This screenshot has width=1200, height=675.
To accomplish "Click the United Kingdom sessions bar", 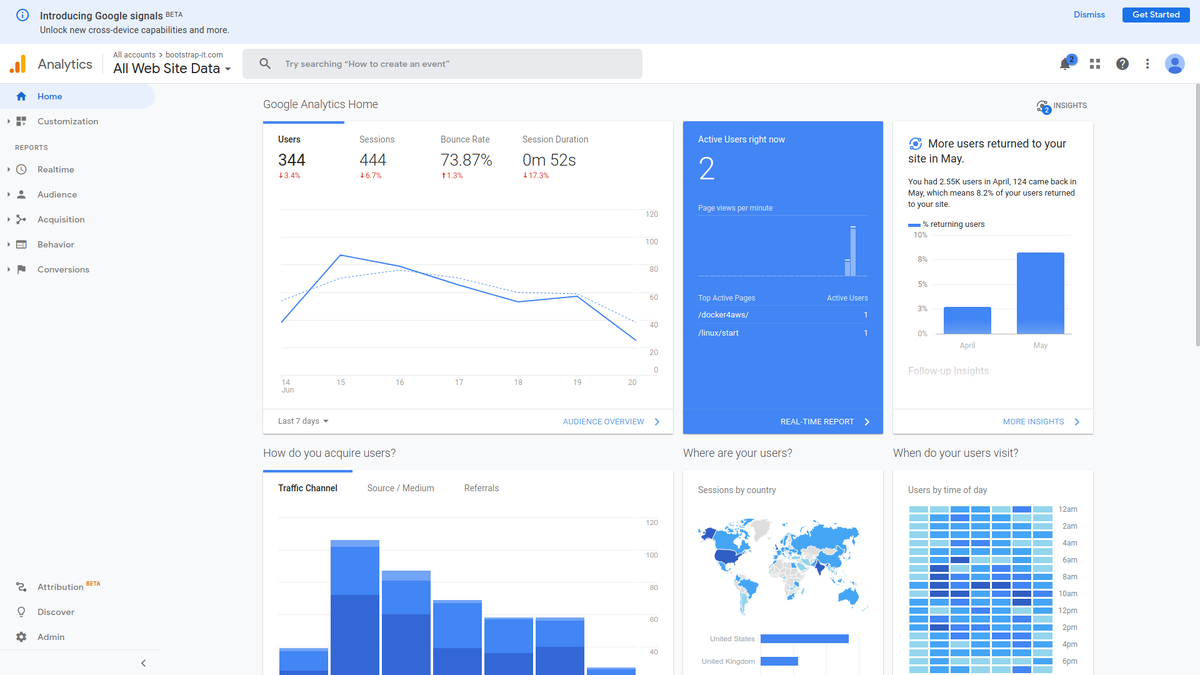I will pos(779,661).
